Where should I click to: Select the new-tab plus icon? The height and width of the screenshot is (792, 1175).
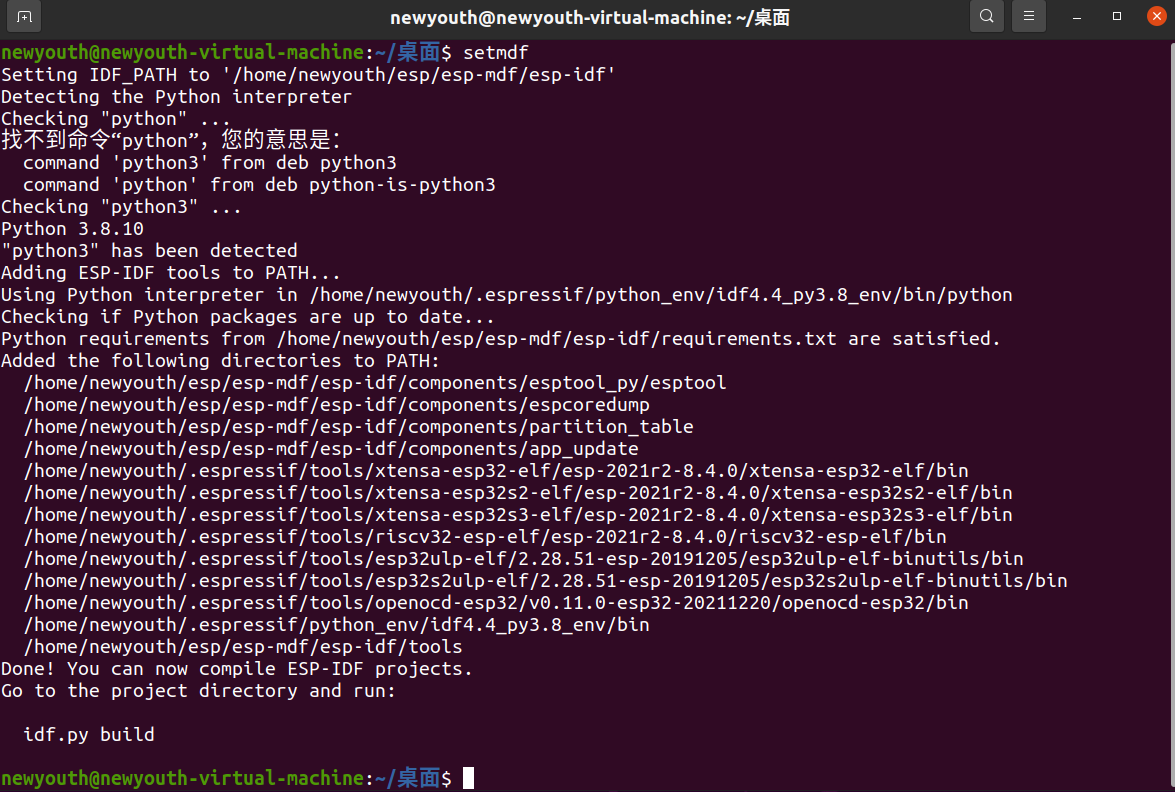pos(22,16)
